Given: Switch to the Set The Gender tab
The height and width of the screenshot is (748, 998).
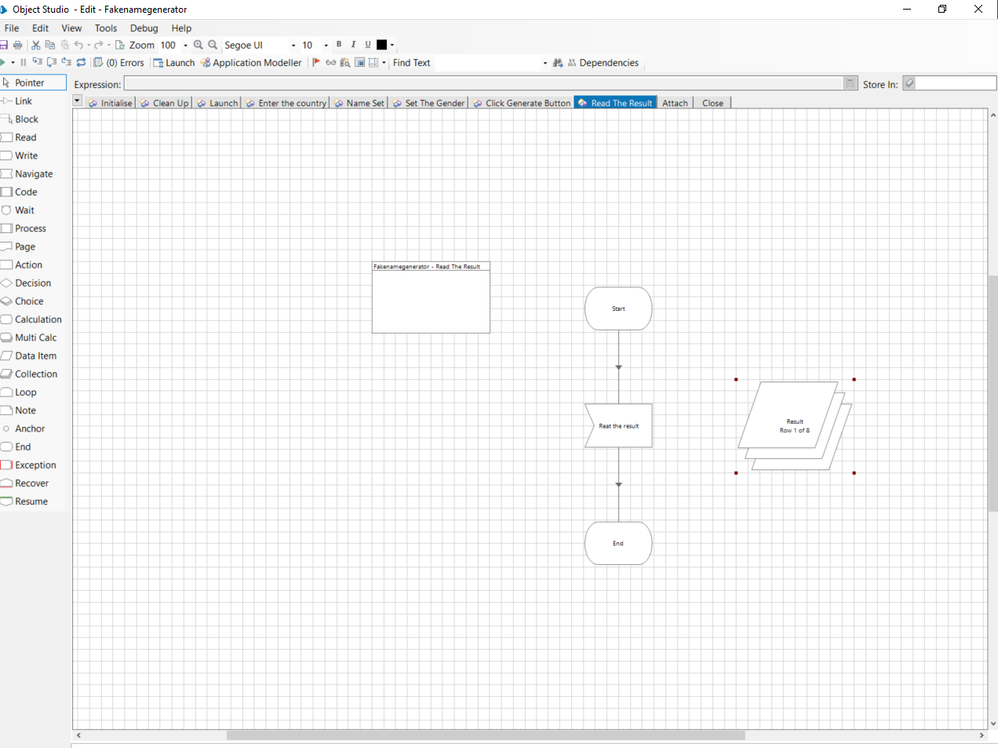Looking at the screenshot, I should 429,102.
